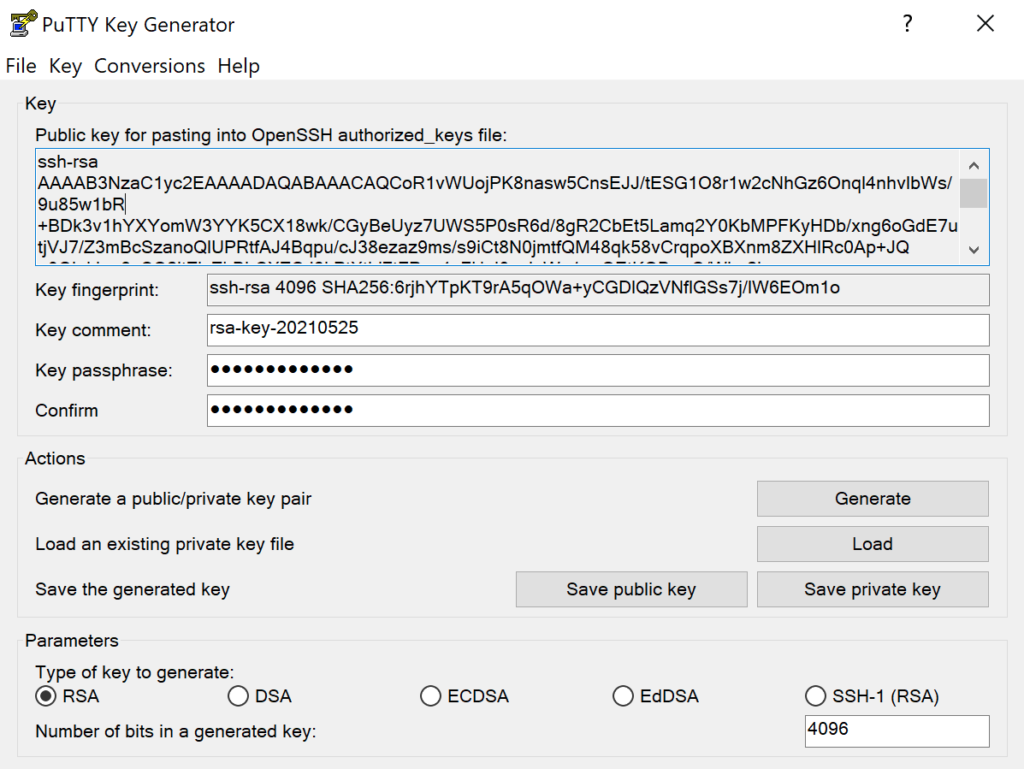Viewport: 1024px width, 769px height.
Task: Click the Key comment field
Action: click(597, 330)
